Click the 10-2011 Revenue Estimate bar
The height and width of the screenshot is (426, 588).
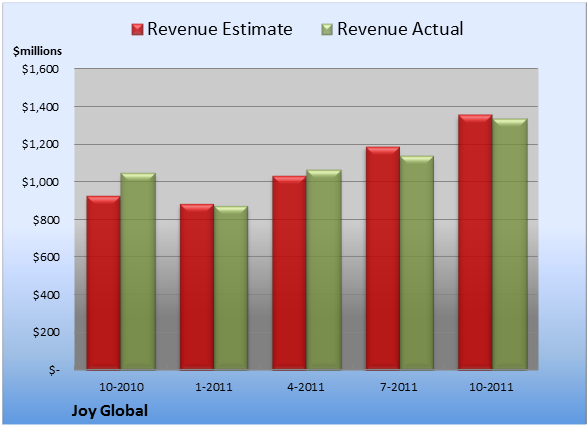point(476,242)
